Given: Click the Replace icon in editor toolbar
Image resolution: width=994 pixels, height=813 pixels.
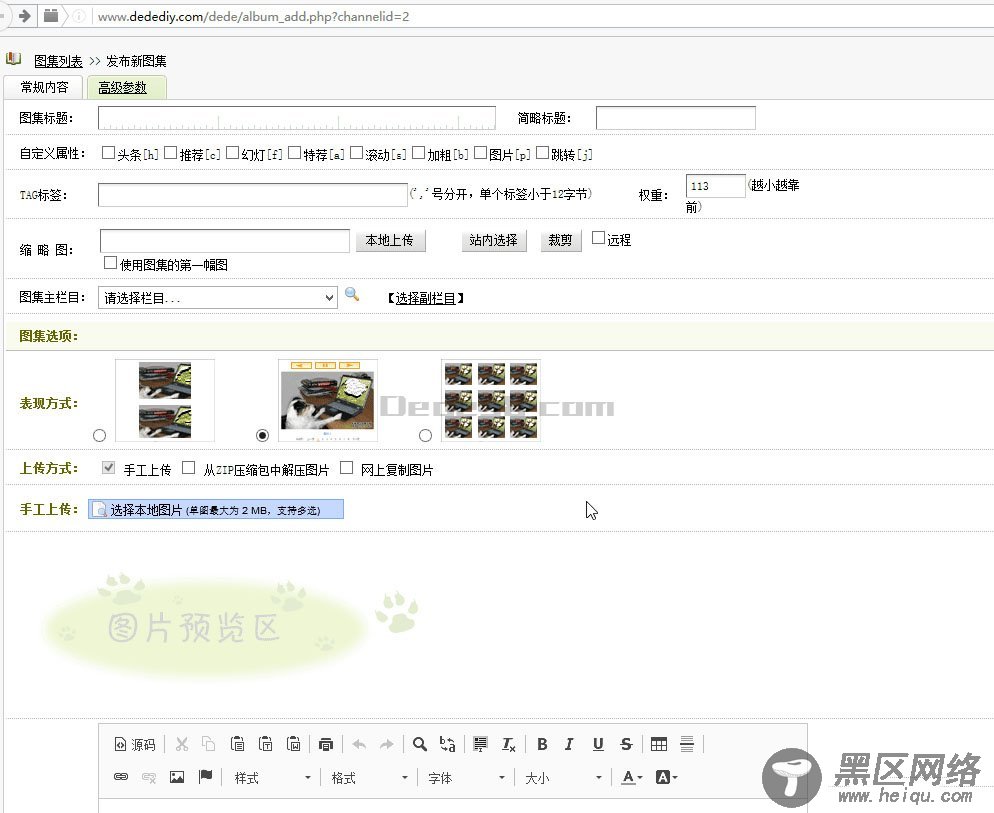Looking at the screenshot, I should point(448,745).
